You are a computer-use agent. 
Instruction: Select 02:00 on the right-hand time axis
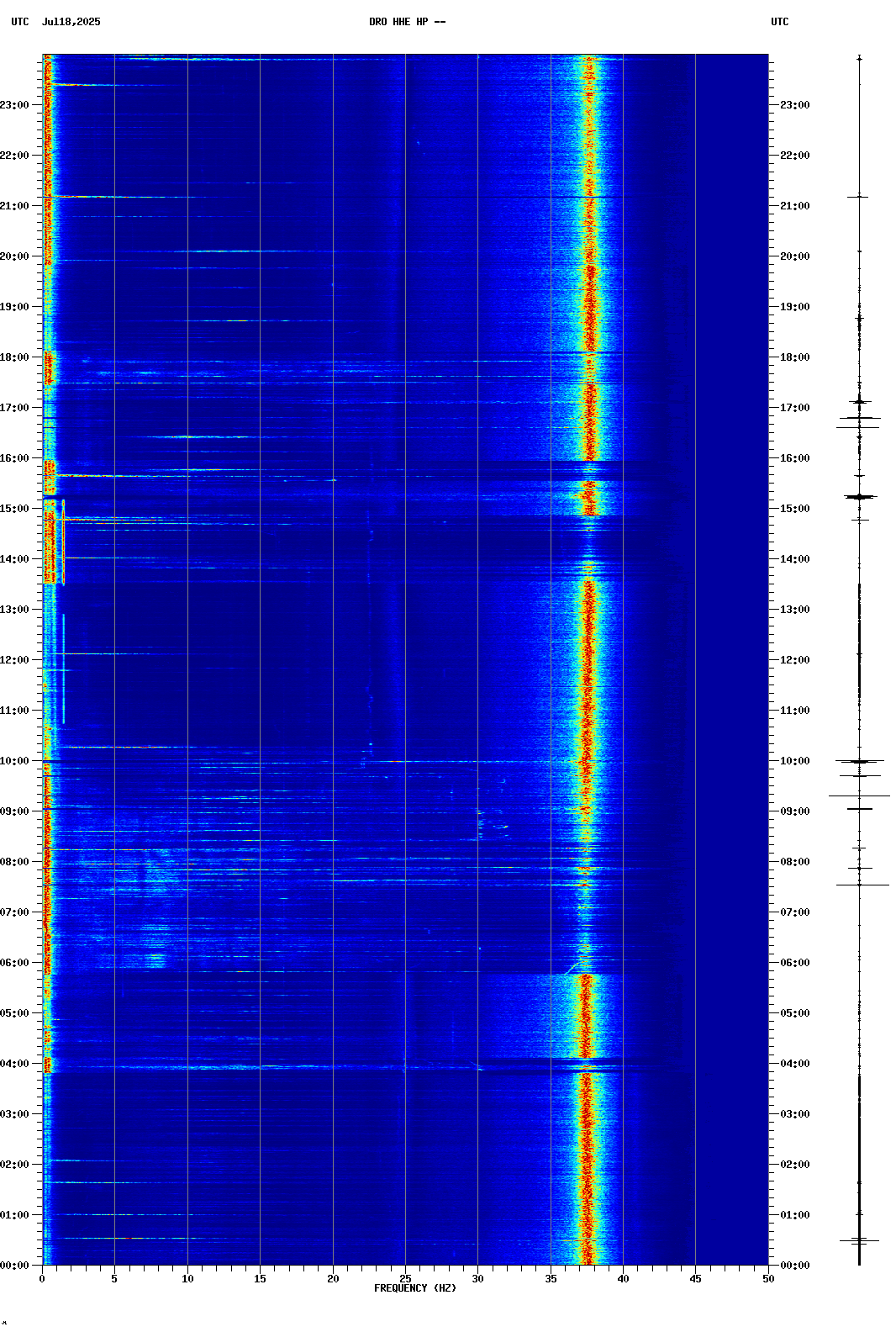795,1165
